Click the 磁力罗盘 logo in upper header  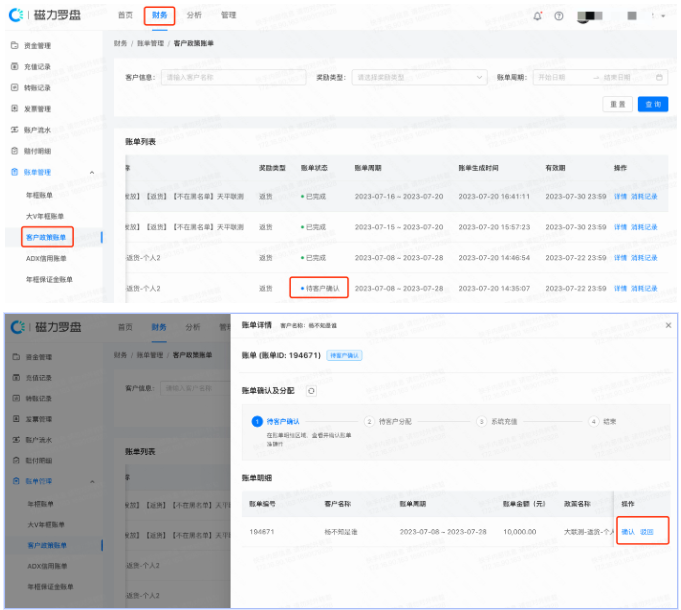(x=48, y=16)
